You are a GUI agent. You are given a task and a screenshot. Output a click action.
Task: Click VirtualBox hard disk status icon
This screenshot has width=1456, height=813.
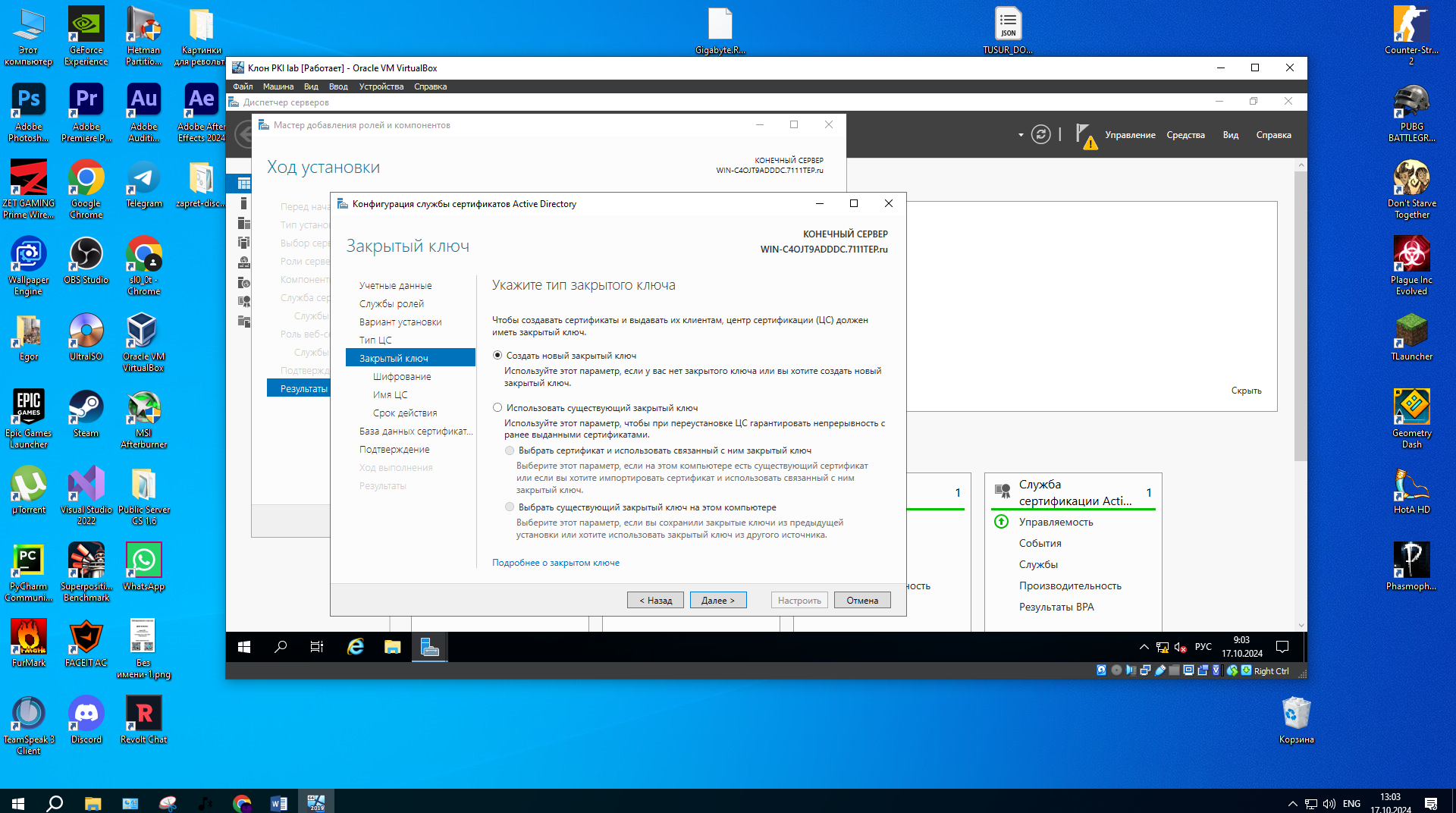click(1102, 670)
